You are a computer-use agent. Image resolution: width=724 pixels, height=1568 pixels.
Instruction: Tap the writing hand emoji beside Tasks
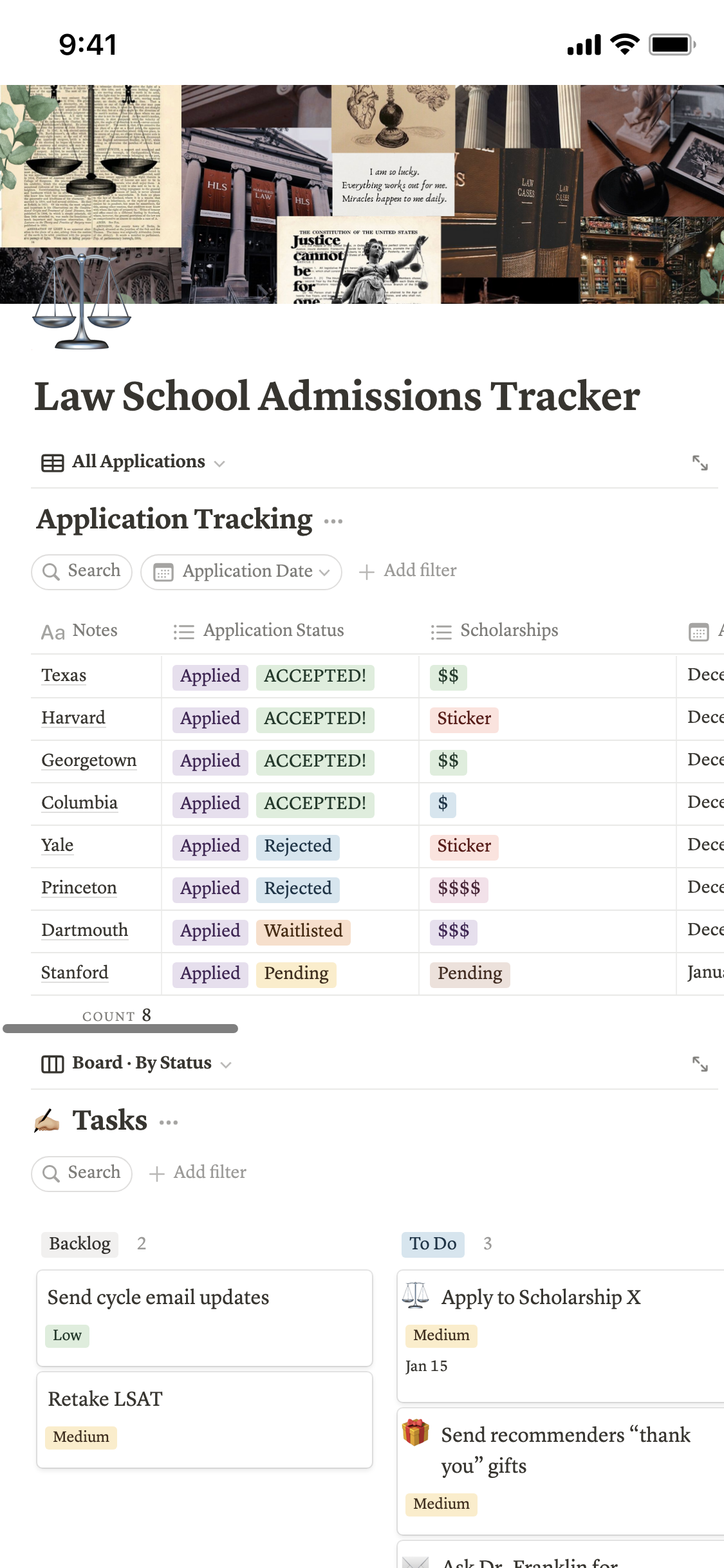(48, 1121)
